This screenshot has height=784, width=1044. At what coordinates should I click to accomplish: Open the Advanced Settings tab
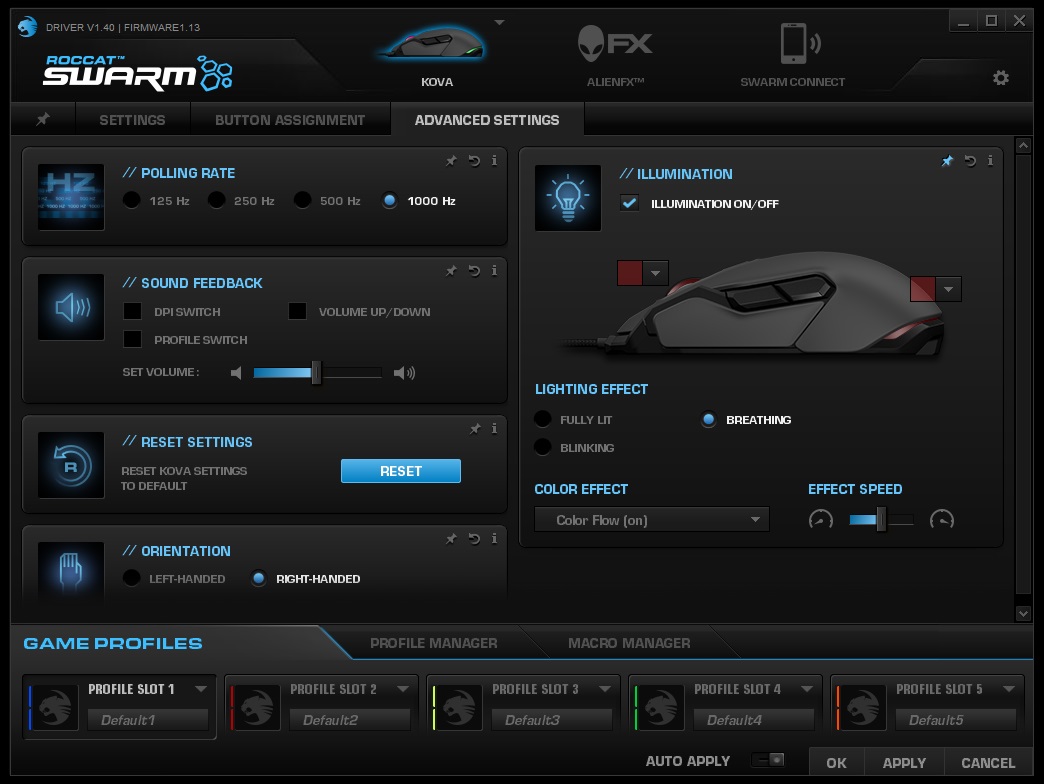[x=487, y=120]
